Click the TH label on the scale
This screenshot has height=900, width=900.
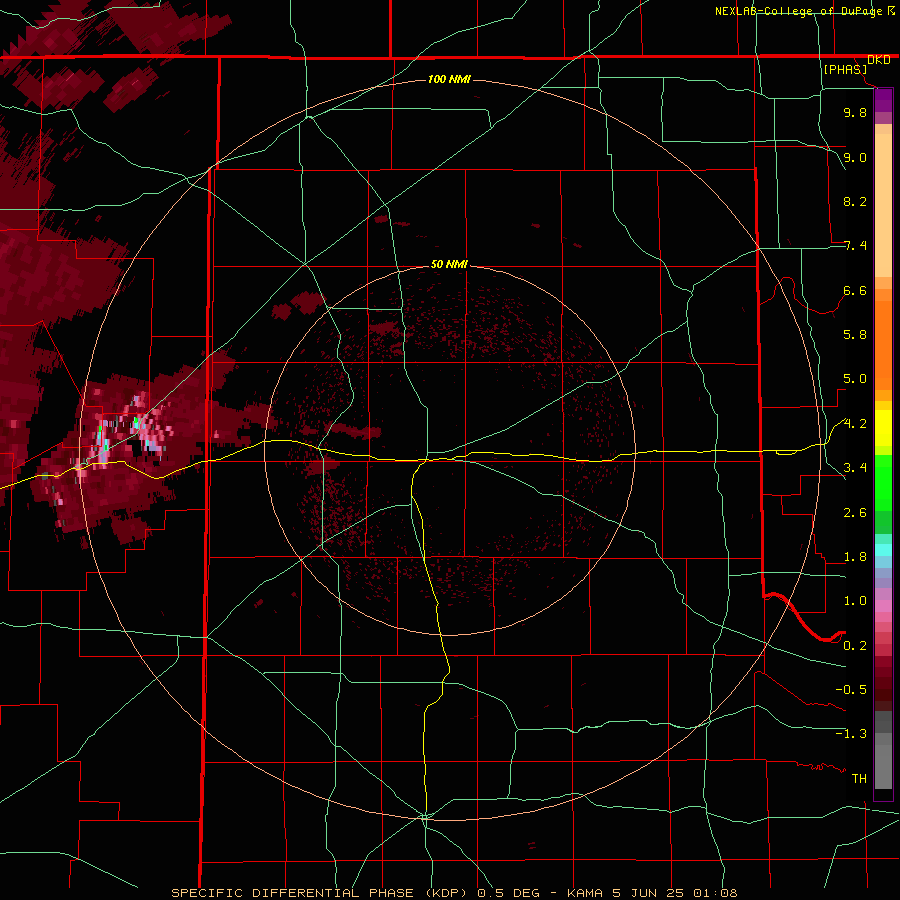[x=859, y=779]
